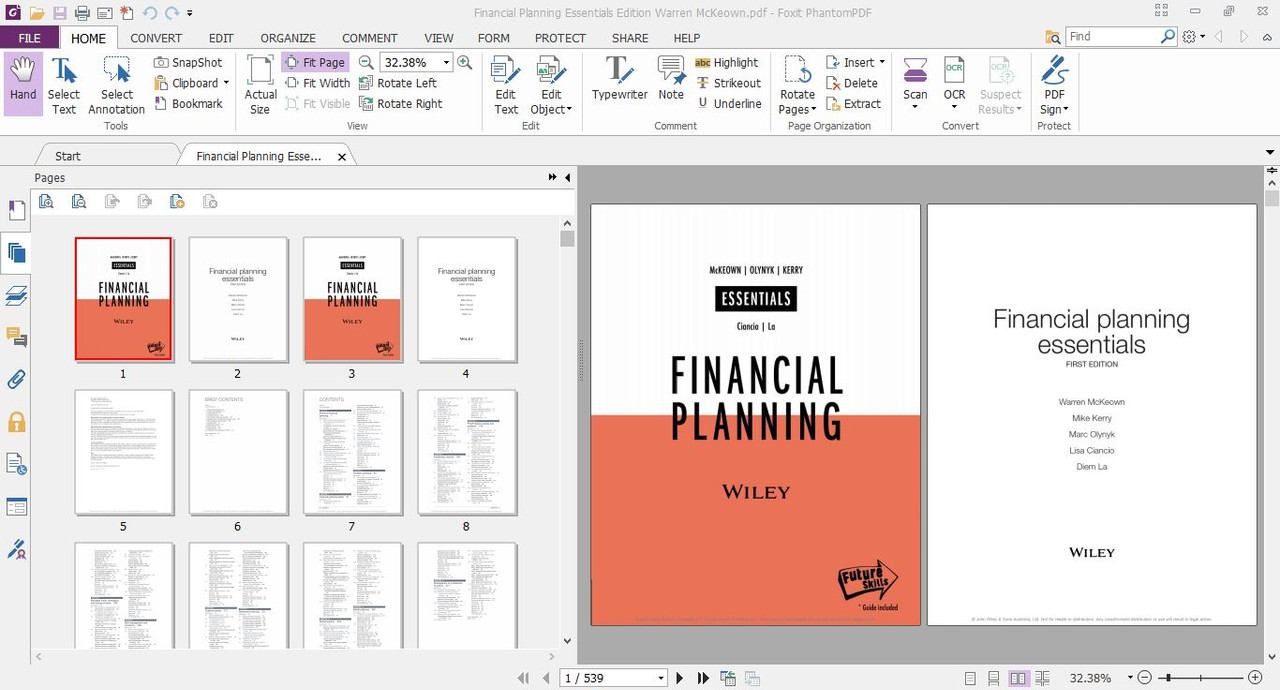Screen dimensions: 1280x690
Task: Choose the Strikeout markup tool
Action: click(728, 83)
